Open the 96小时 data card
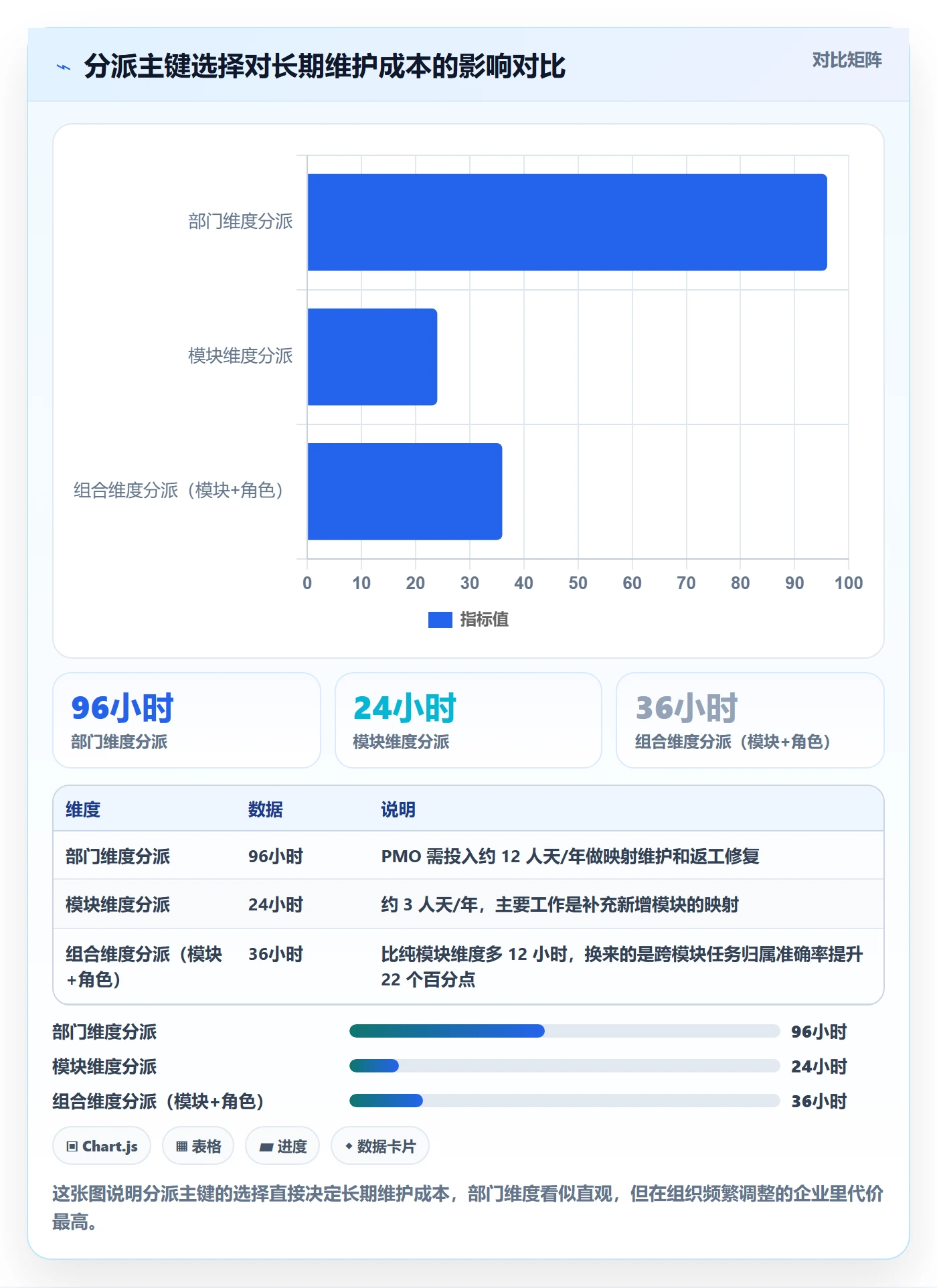This screenshot has width=937, height=1288. point(187,720)
